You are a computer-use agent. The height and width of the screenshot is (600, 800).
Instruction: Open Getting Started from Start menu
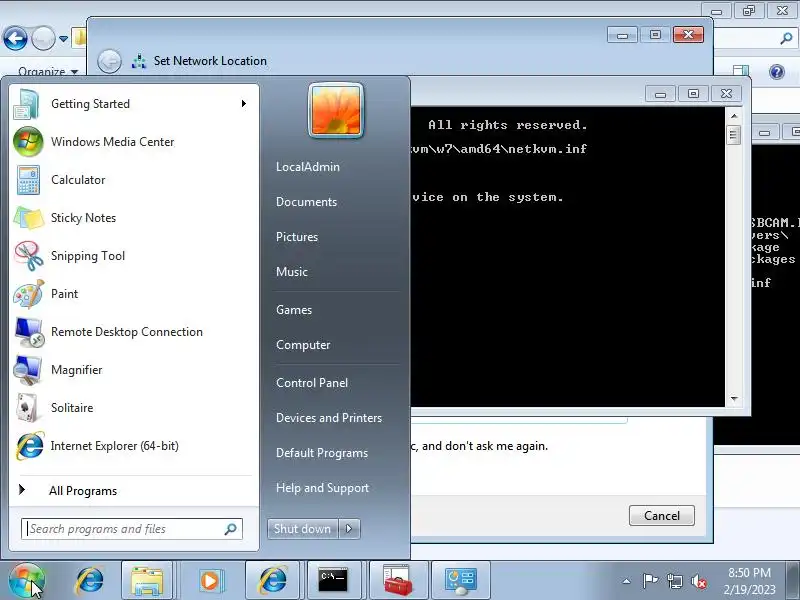click(x=134, y=104)
